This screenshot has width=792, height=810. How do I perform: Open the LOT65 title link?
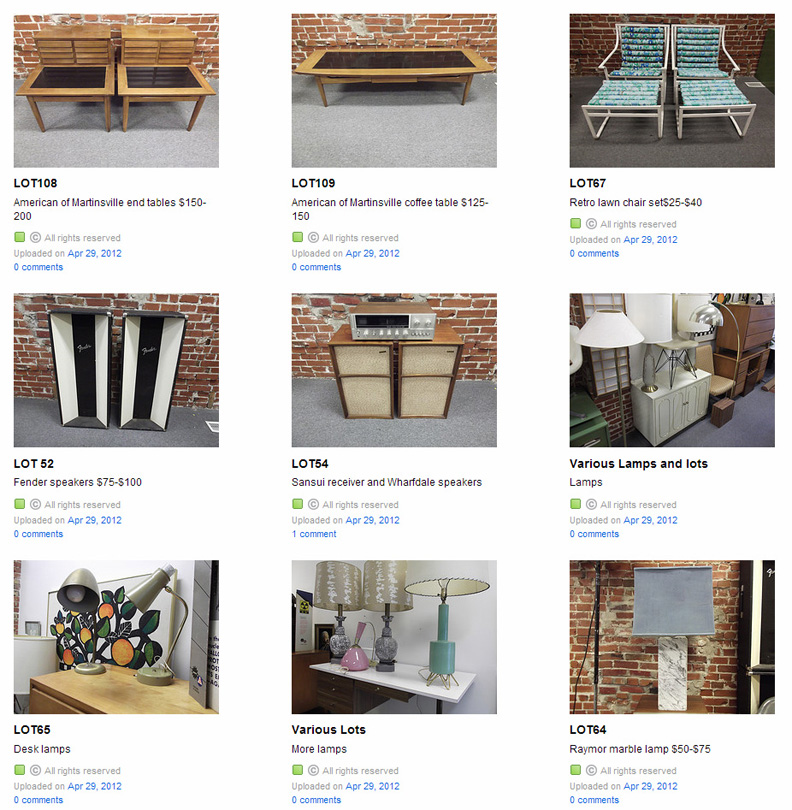point(32,730)
